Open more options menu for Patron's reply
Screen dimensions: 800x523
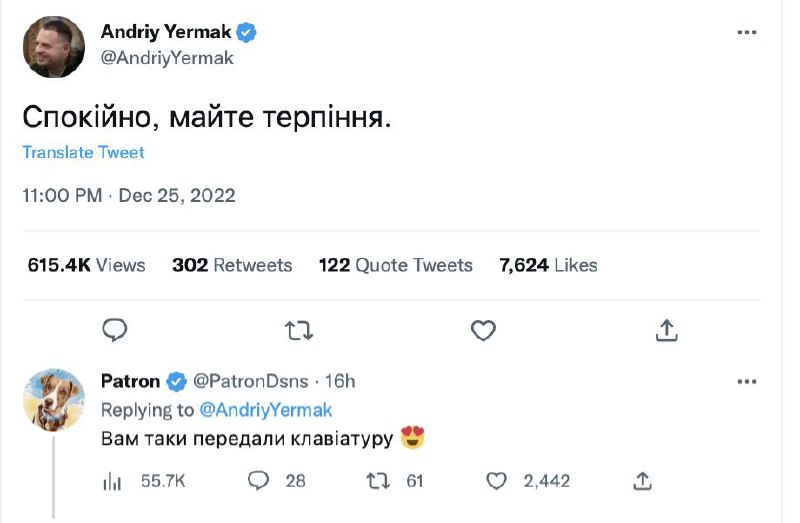pos(747,381)
